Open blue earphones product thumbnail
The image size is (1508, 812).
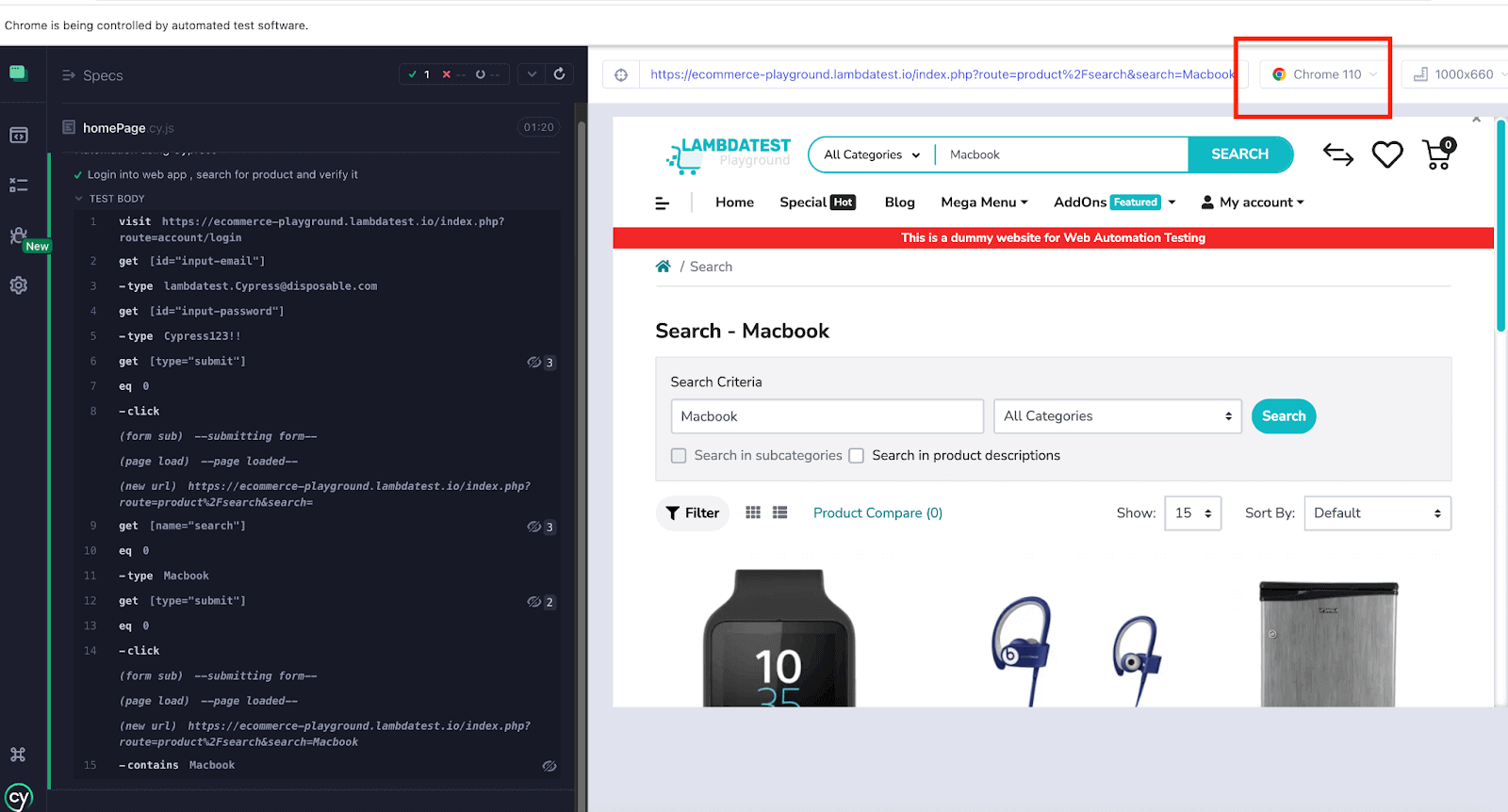pyautogui.click(x=1075, y=650)
